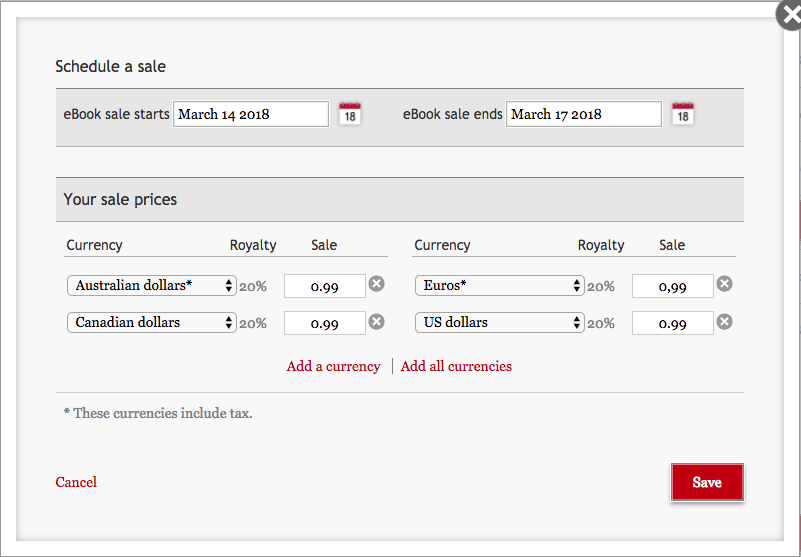Remove the US dollars currency row
801x557 pixels.
click(x=725, y=321)
